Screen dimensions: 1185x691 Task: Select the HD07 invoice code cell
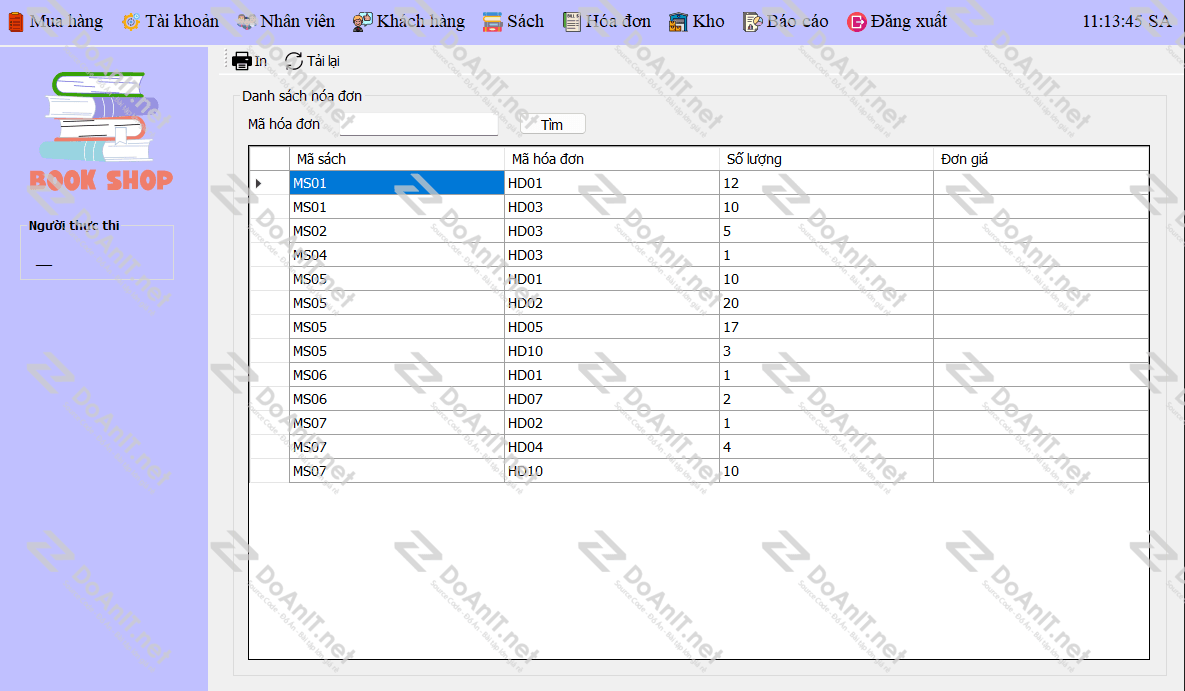pos(611,399)
